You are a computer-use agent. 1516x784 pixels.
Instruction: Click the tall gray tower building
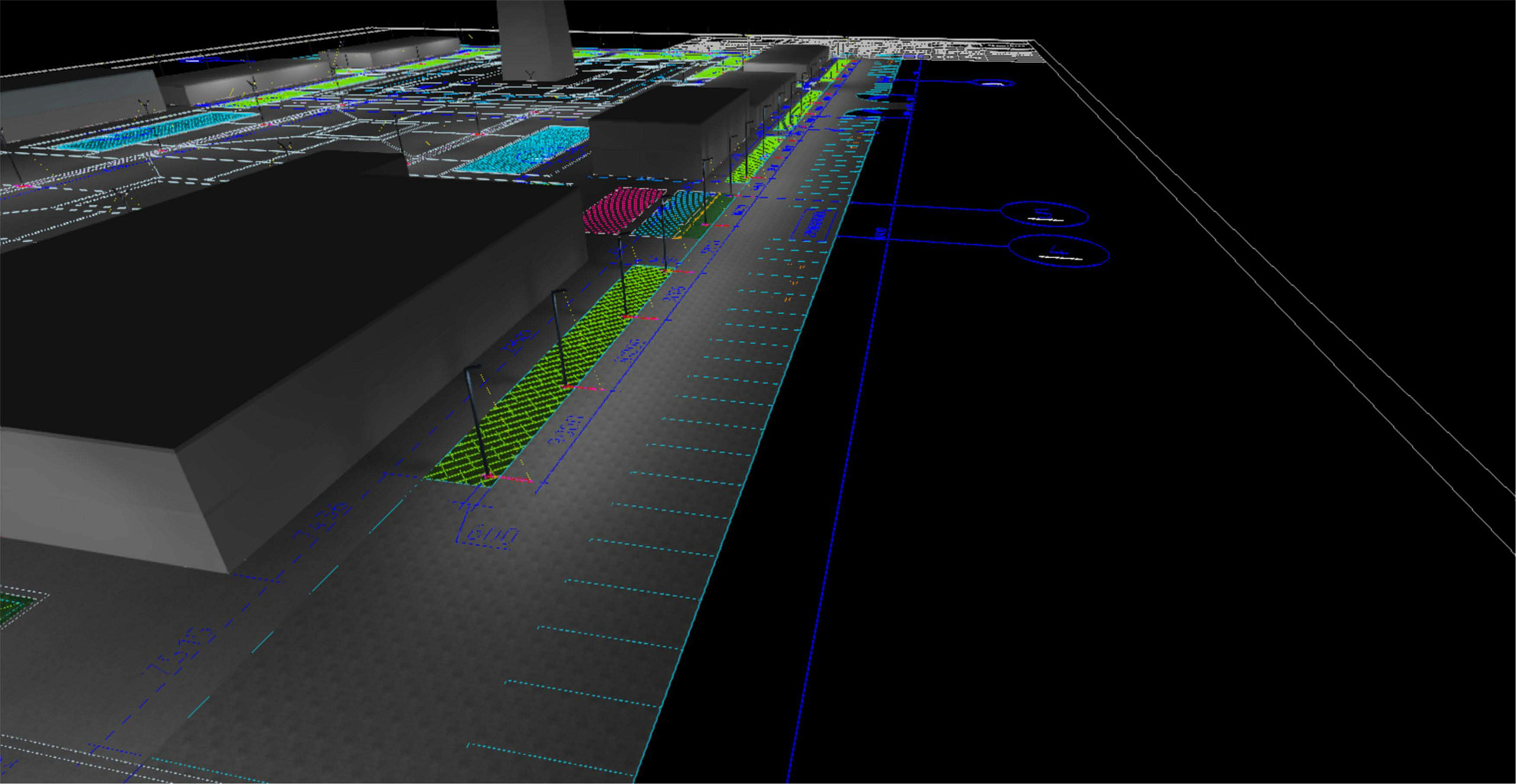click(x=534, y=38)
